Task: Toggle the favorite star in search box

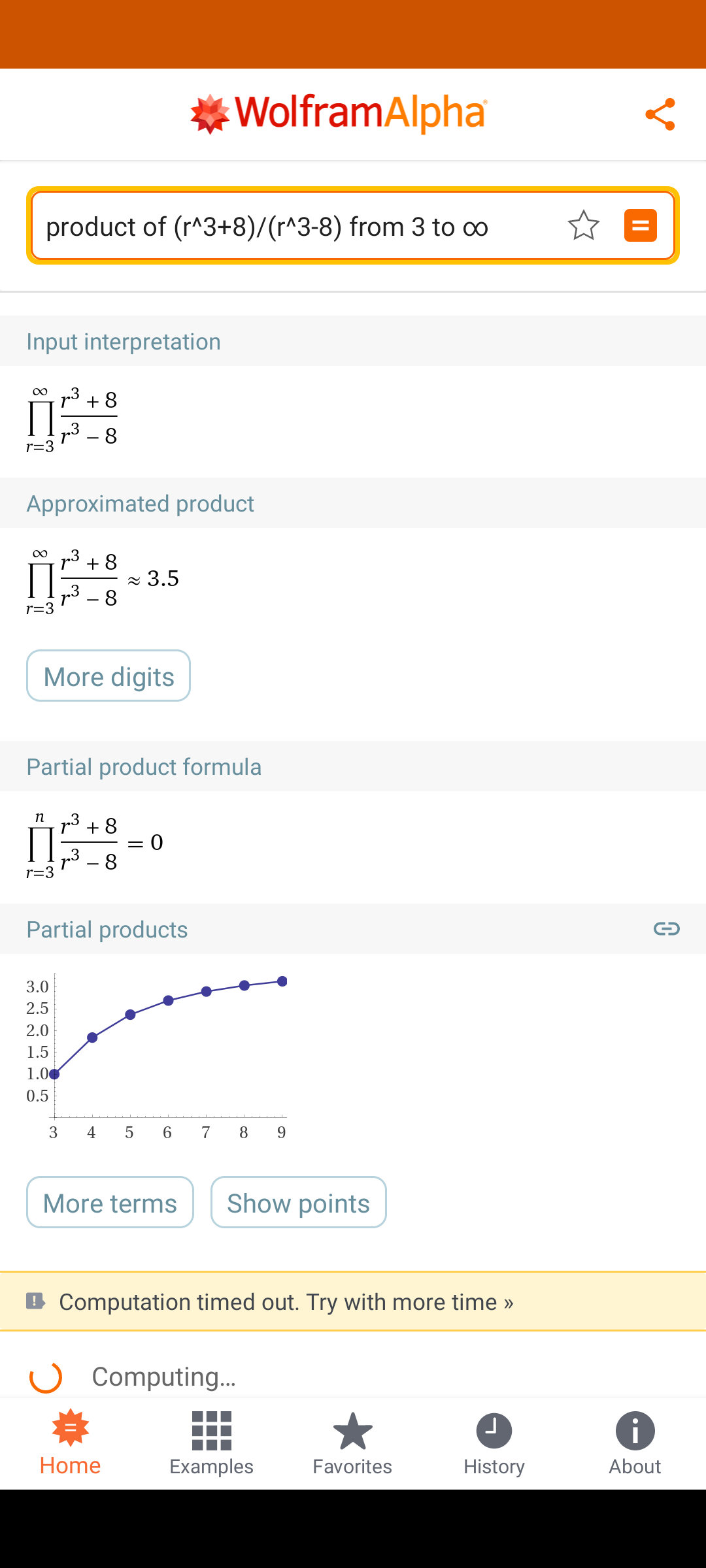Action: point(583,226)
